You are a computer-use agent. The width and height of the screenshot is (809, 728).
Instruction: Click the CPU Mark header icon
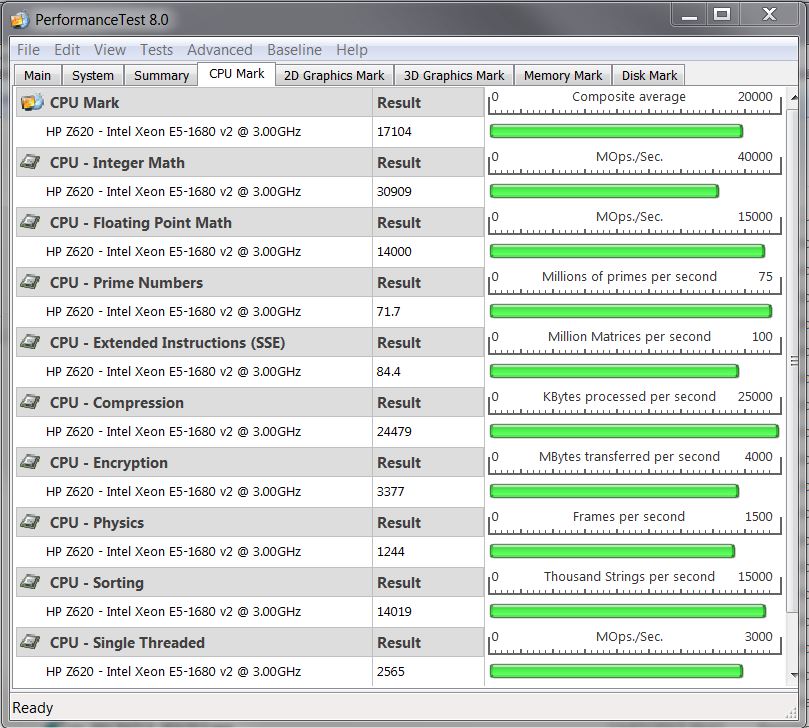(x=31, y=102)
